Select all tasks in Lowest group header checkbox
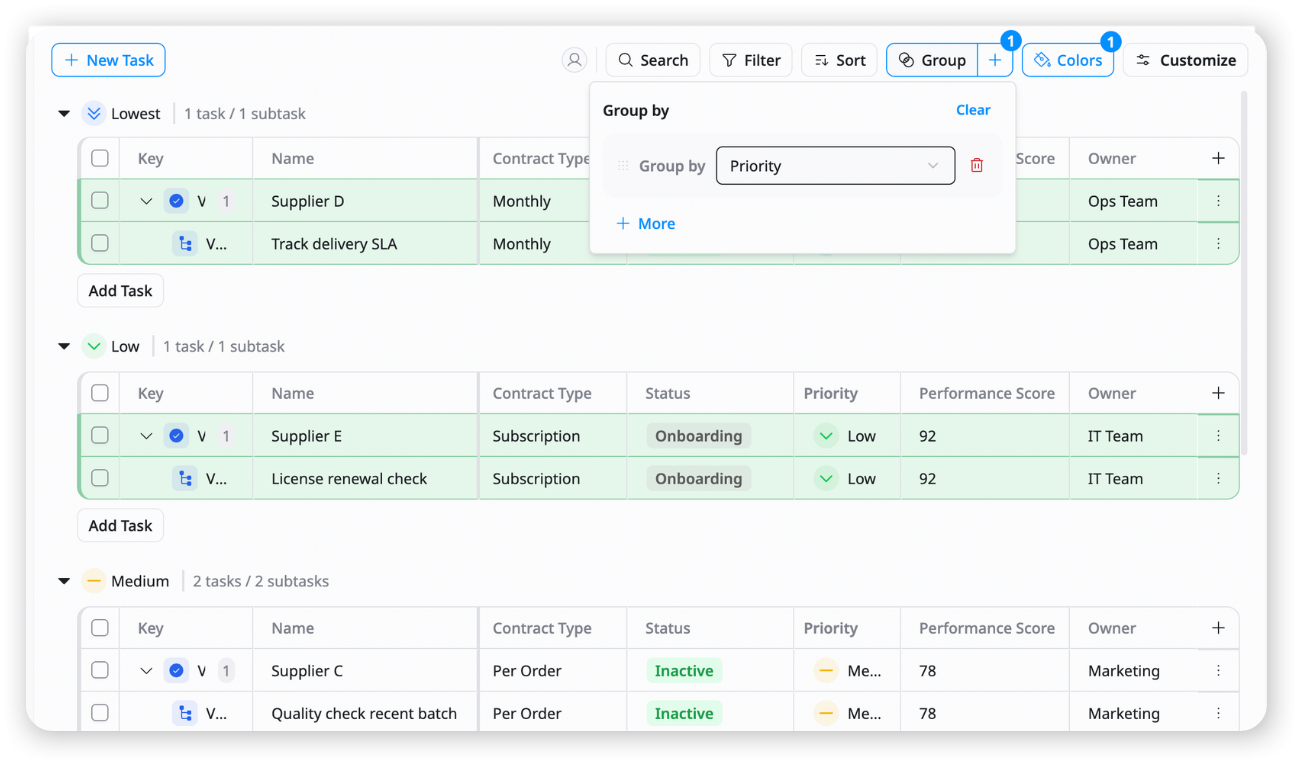Viewport: 1299px width, 765px height. coord(100,158)
